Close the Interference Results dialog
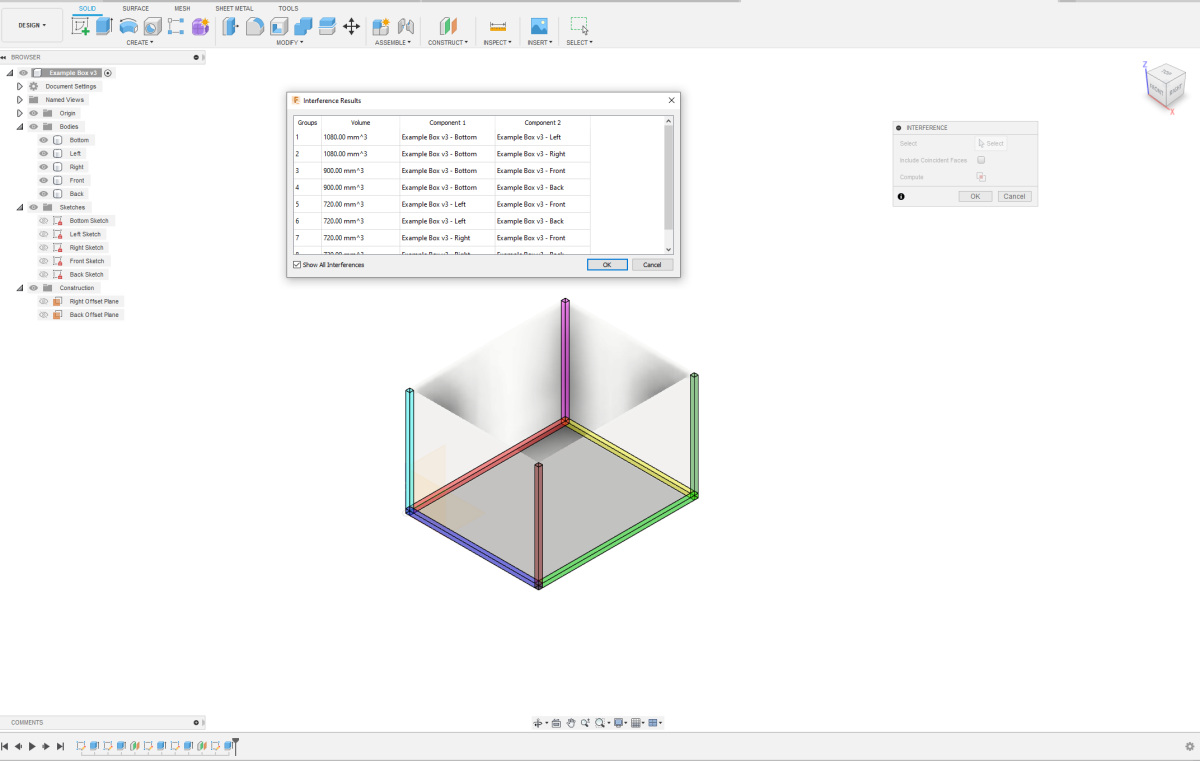 672,101
